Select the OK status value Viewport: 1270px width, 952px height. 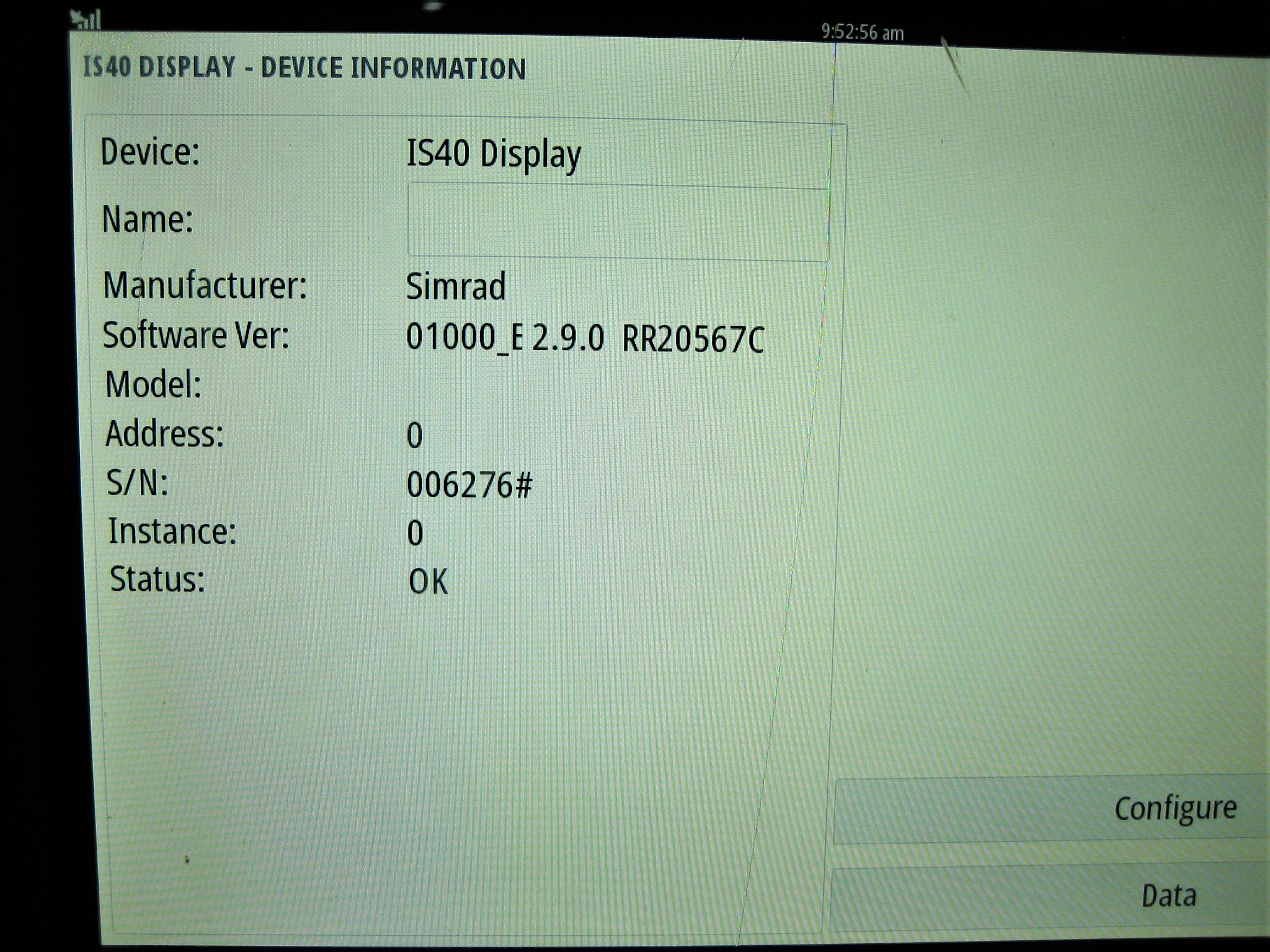pyautogui.click(x=428, y=582)
